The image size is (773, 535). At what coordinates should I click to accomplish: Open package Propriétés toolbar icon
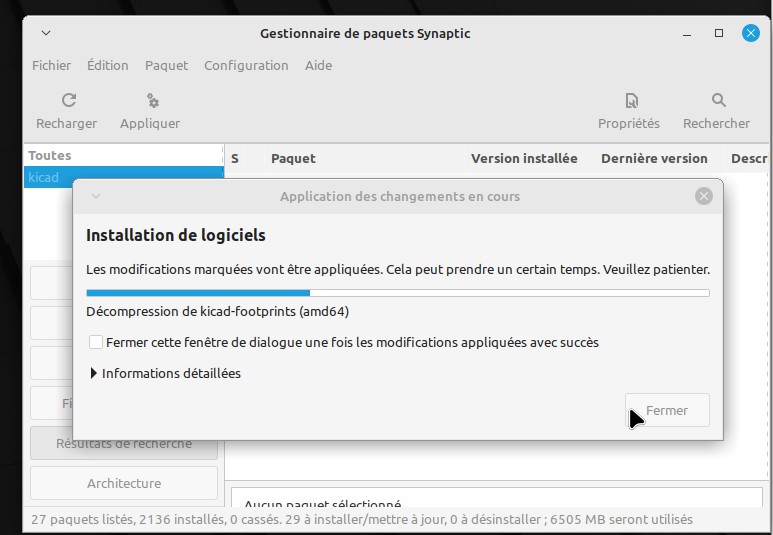632,100
